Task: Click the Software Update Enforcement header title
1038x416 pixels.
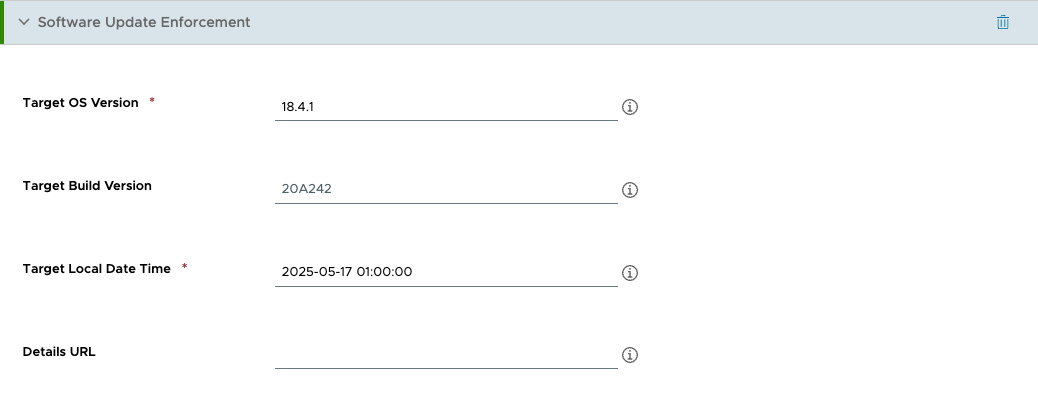Action: tap(144, 22)
